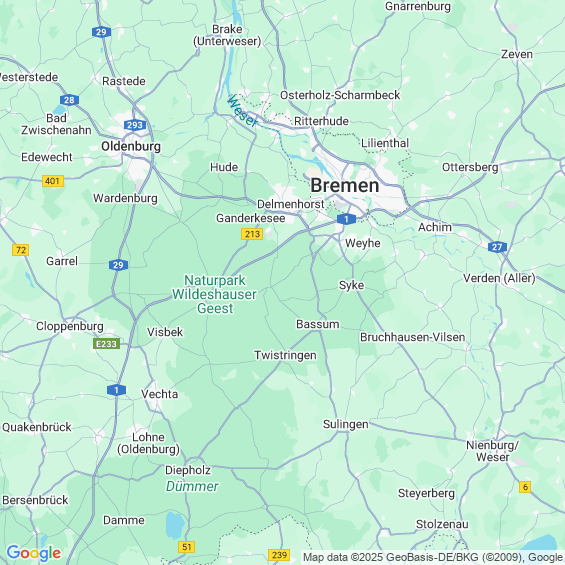
Task: Click the yellow 6 road marker near Nienburg
Action: pos(525,487)
